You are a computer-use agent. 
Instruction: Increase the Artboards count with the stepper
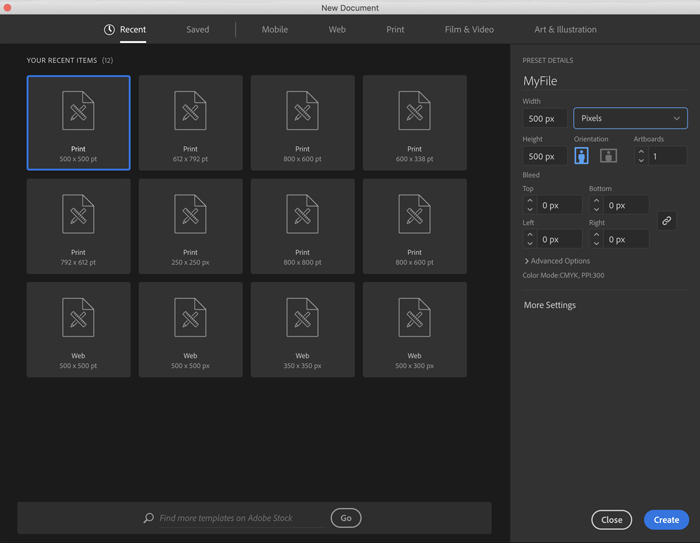point(641,151)
